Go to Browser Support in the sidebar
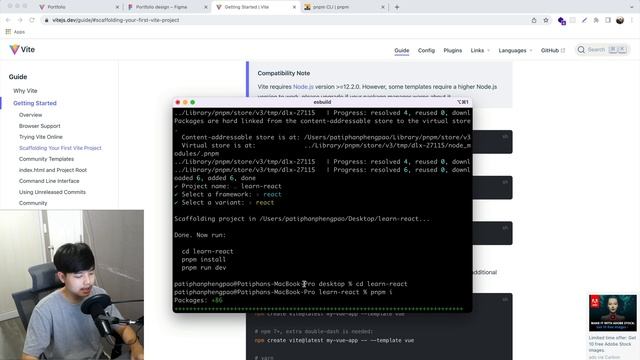Viewport: 640px width, 360px height. 40,126
